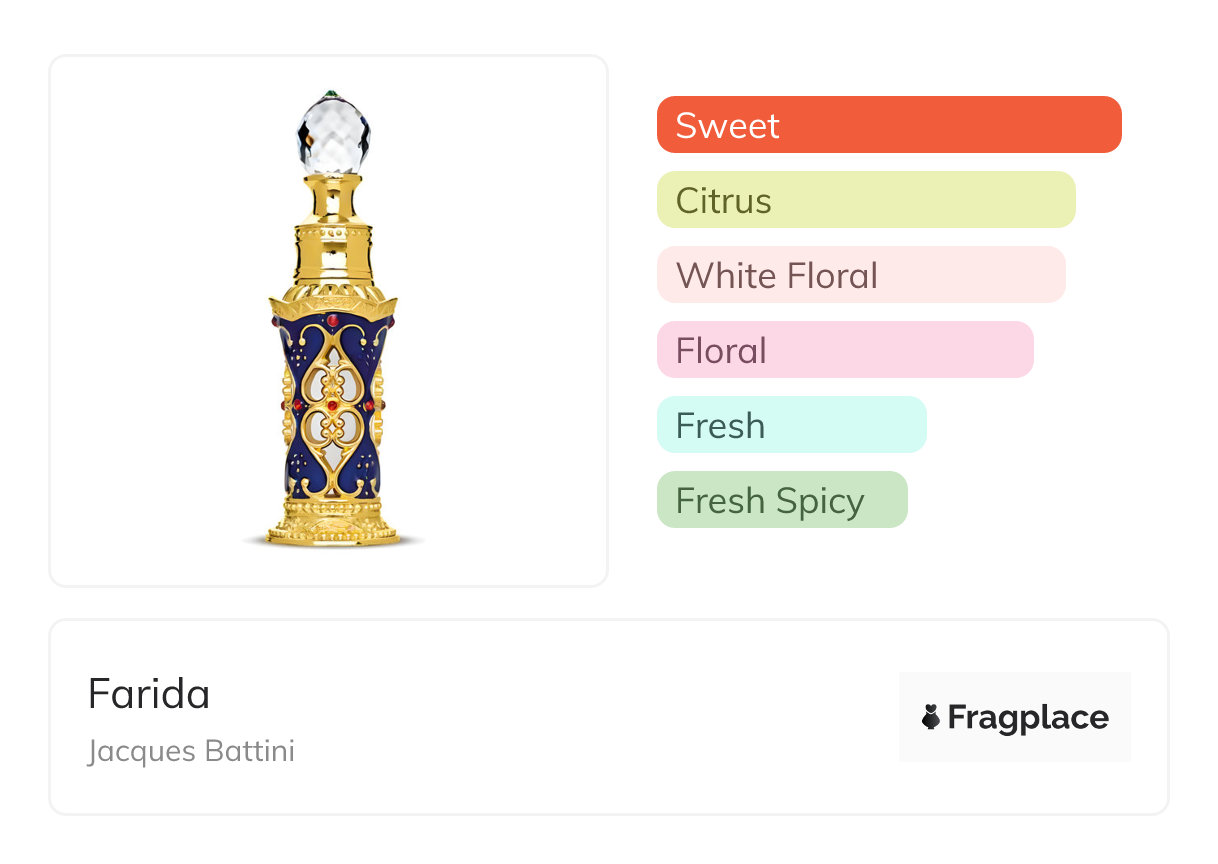Screen dimensions: 1218x864
Task: Click the central red gem on the bottle
Action: click(x=333, y=406)
